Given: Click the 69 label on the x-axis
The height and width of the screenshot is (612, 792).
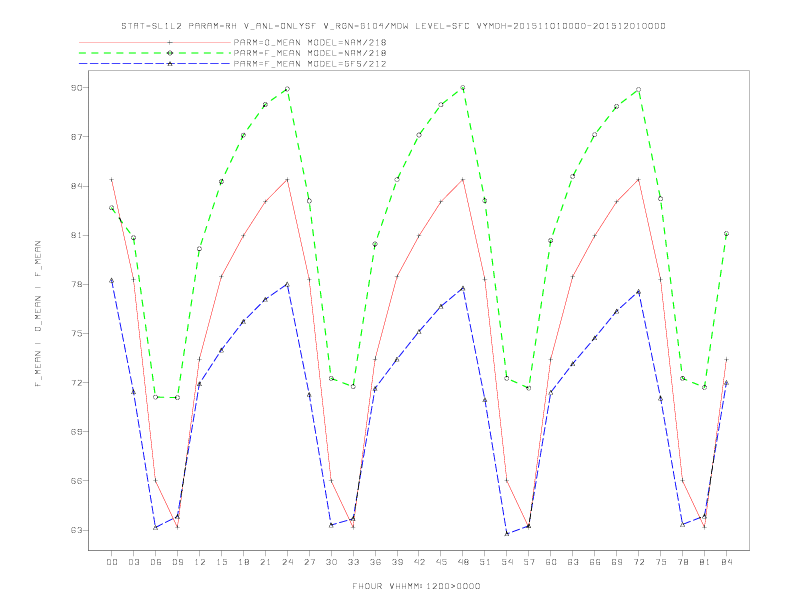Looking at the screenshot, I should (617, 562).
